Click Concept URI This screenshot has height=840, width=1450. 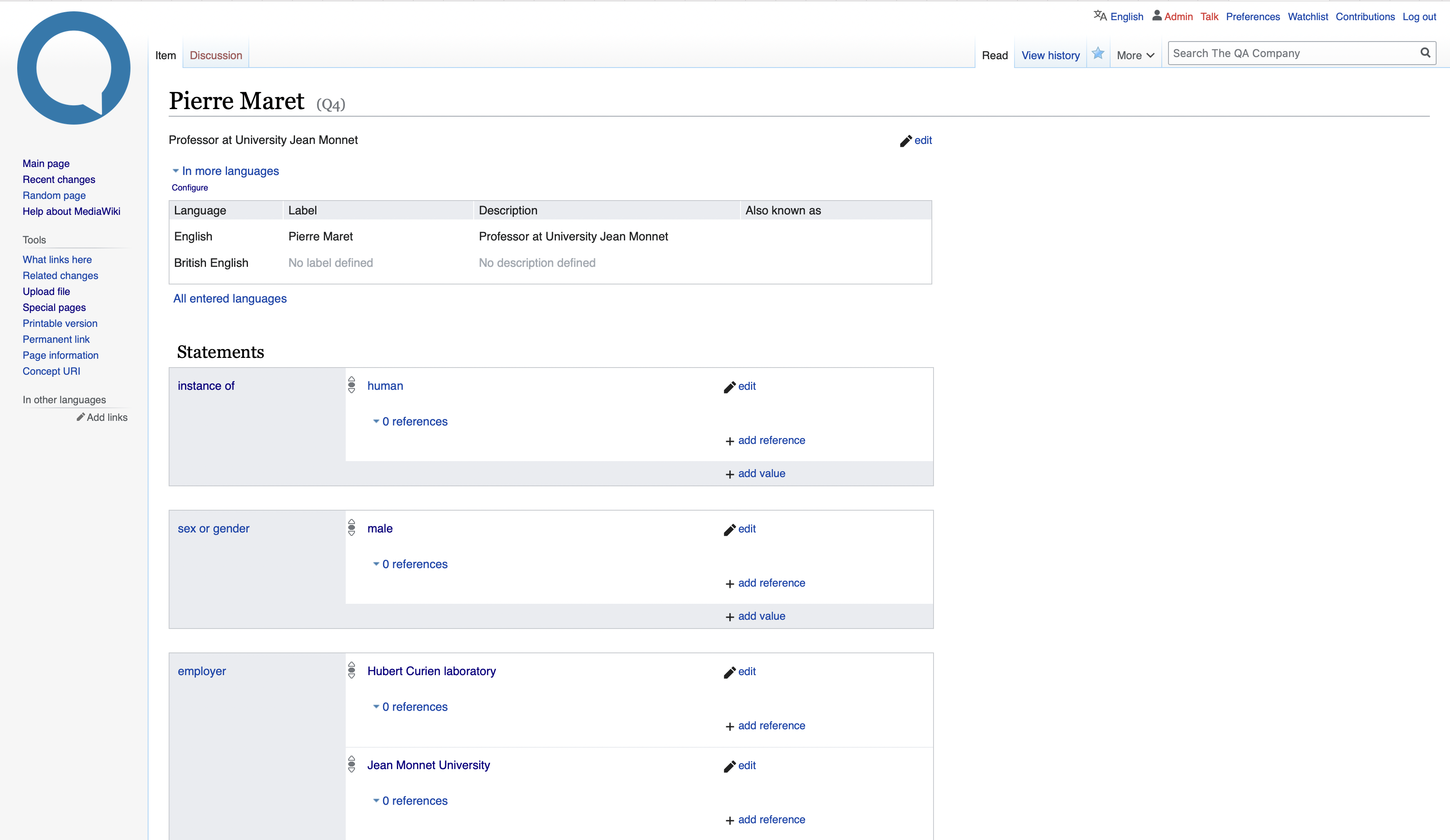(51, 371)
